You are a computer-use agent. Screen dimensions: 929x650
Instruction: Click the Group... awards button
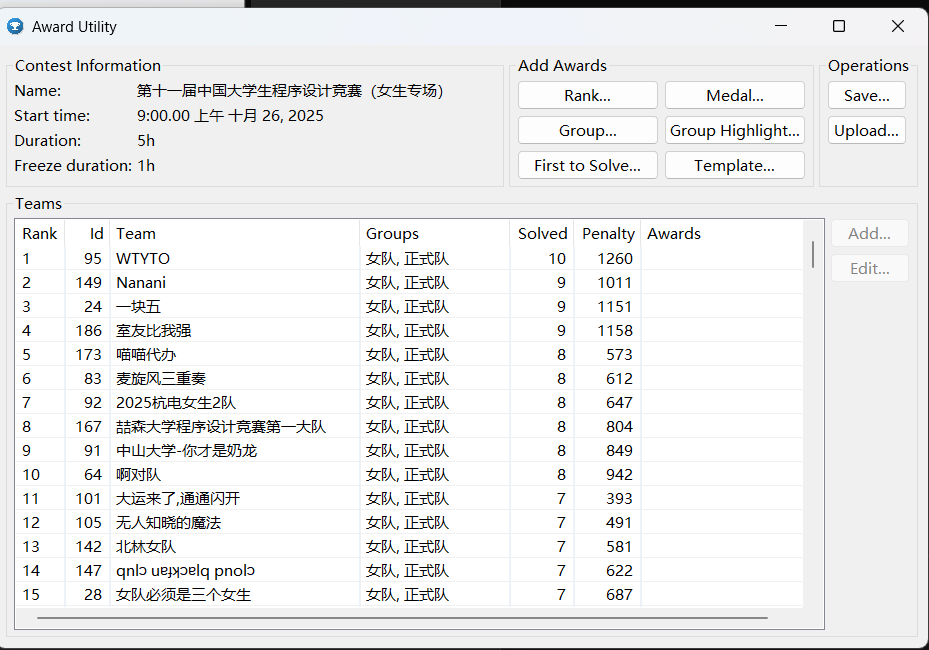[587, 131]
